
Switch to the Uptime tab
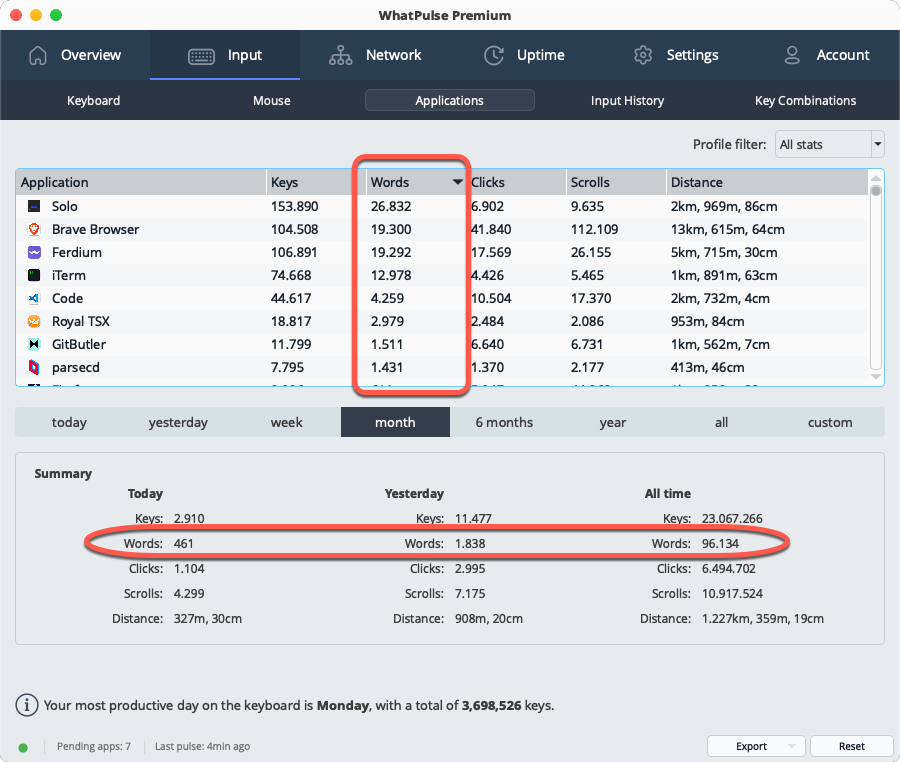coord(524,55)
